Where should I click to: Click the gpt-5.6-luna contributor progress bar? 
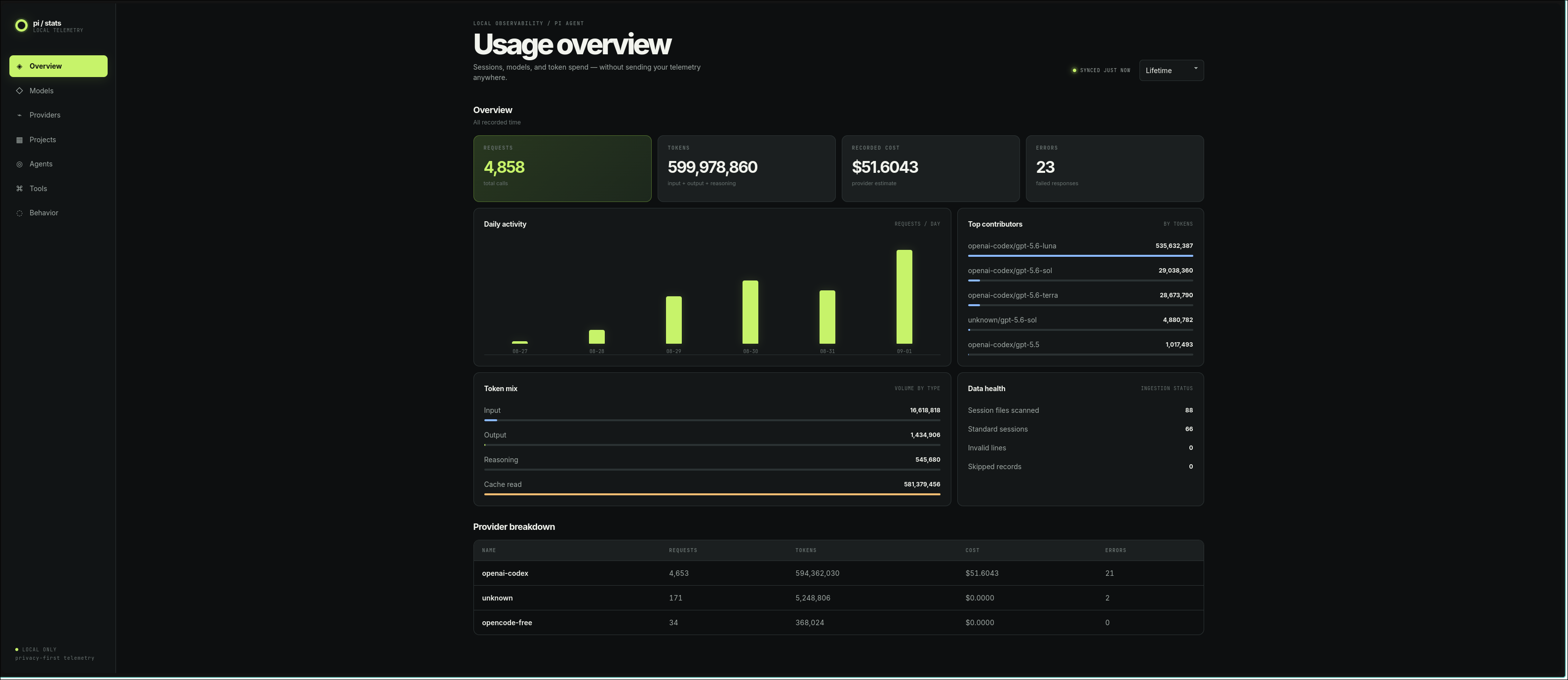(x=1080, y=256)
